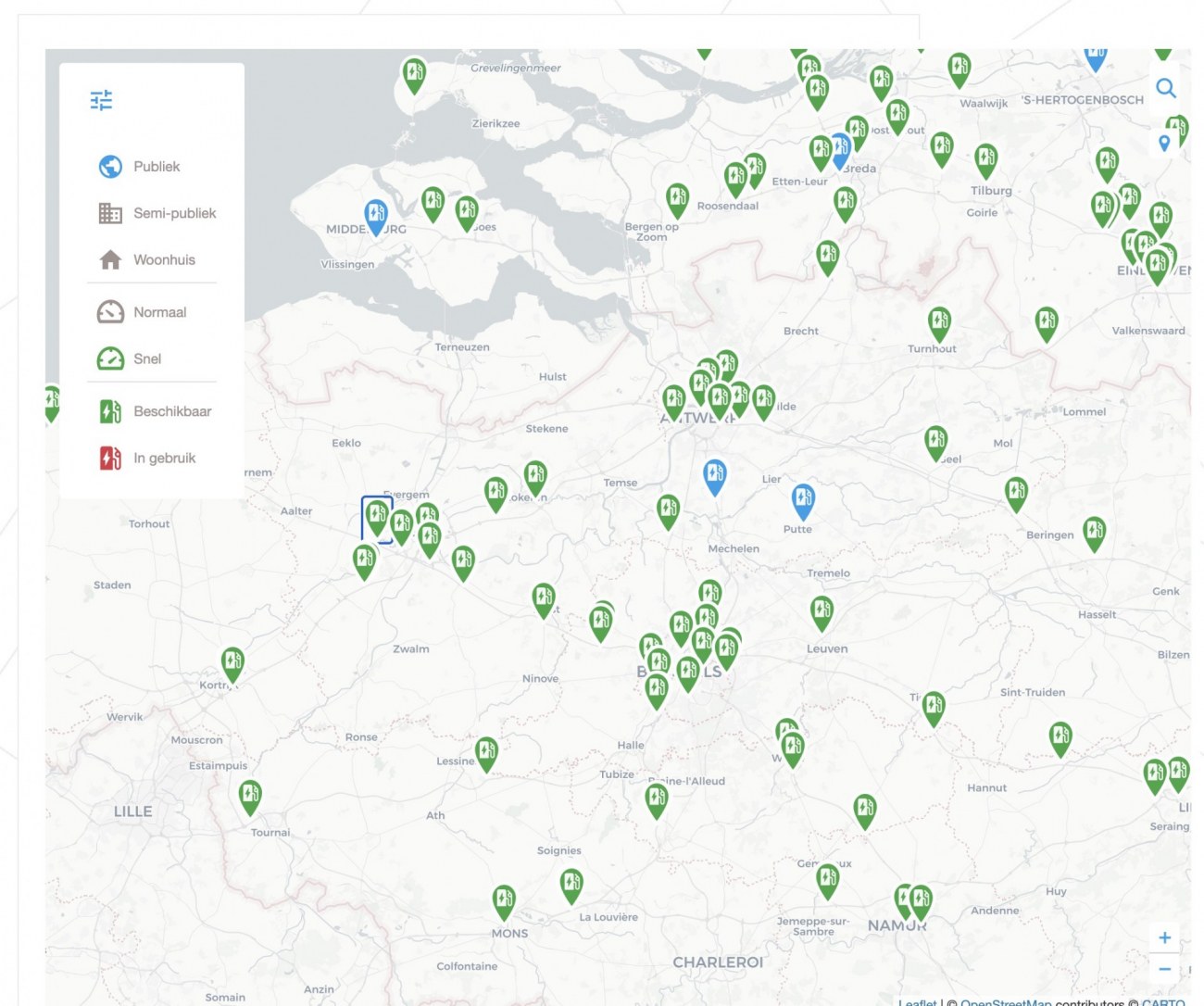This screenshot has width=1204, height=1006.
Task: Select the blue charger marker at Middelburg
Action: (375, 217)
